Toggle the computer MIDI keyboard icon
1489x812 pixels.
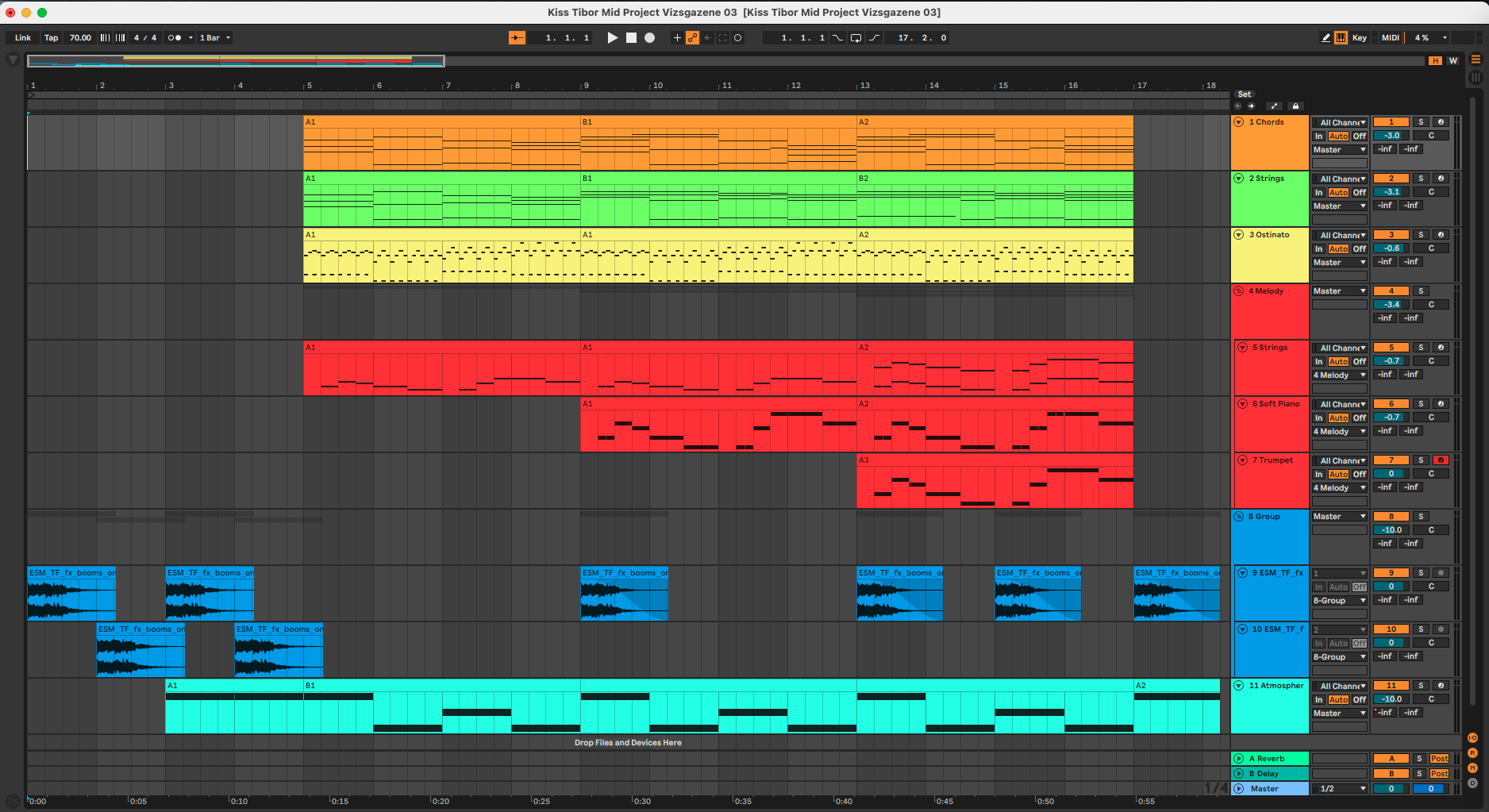[1341, 38]
